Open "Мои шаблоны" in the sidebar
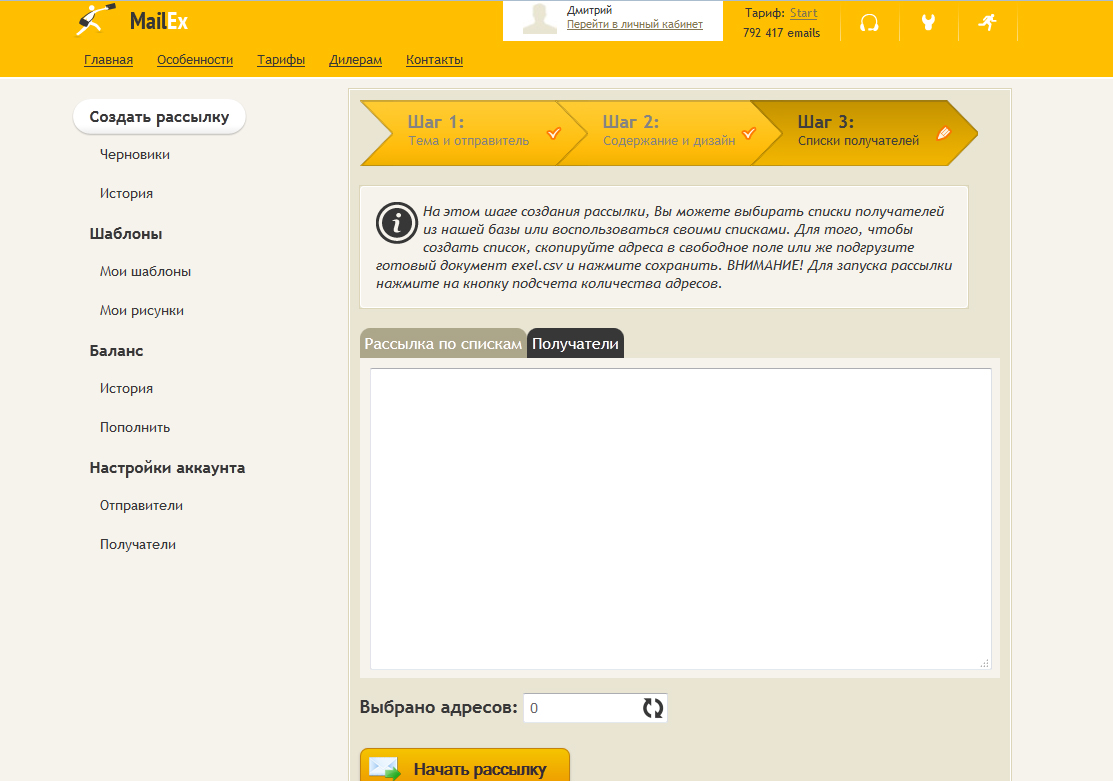Viewport: 1113px width, 781px height. point(145,271)
